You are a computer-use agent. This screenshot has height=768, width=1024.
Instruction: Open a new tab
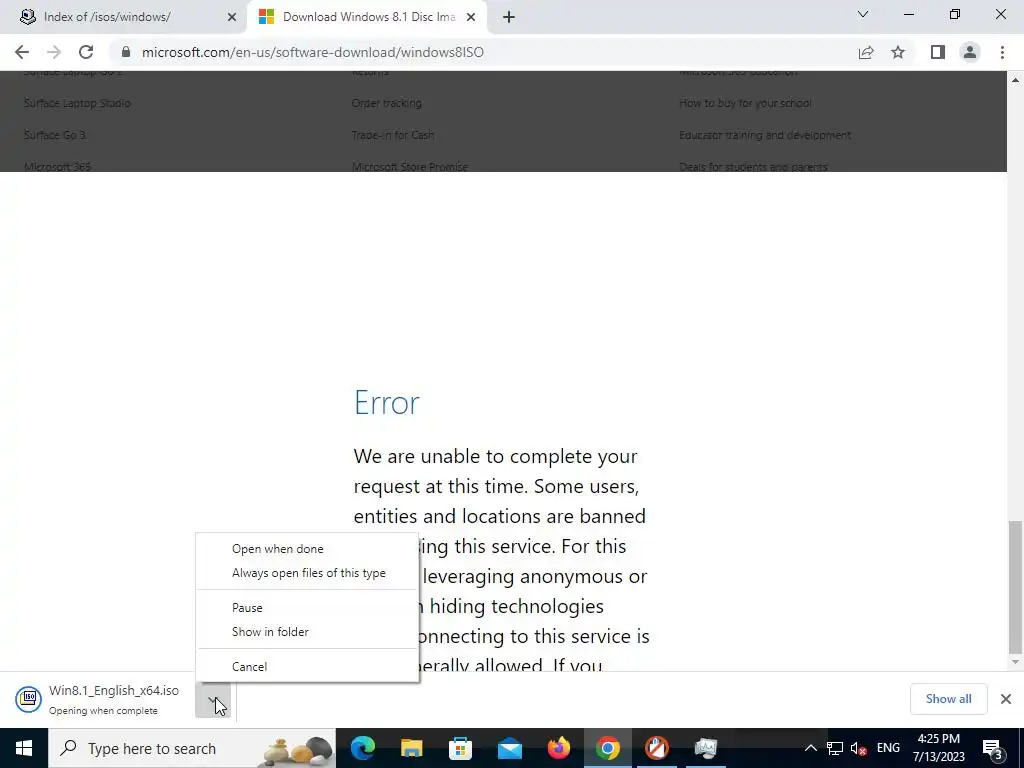click(x=509, y=17)
